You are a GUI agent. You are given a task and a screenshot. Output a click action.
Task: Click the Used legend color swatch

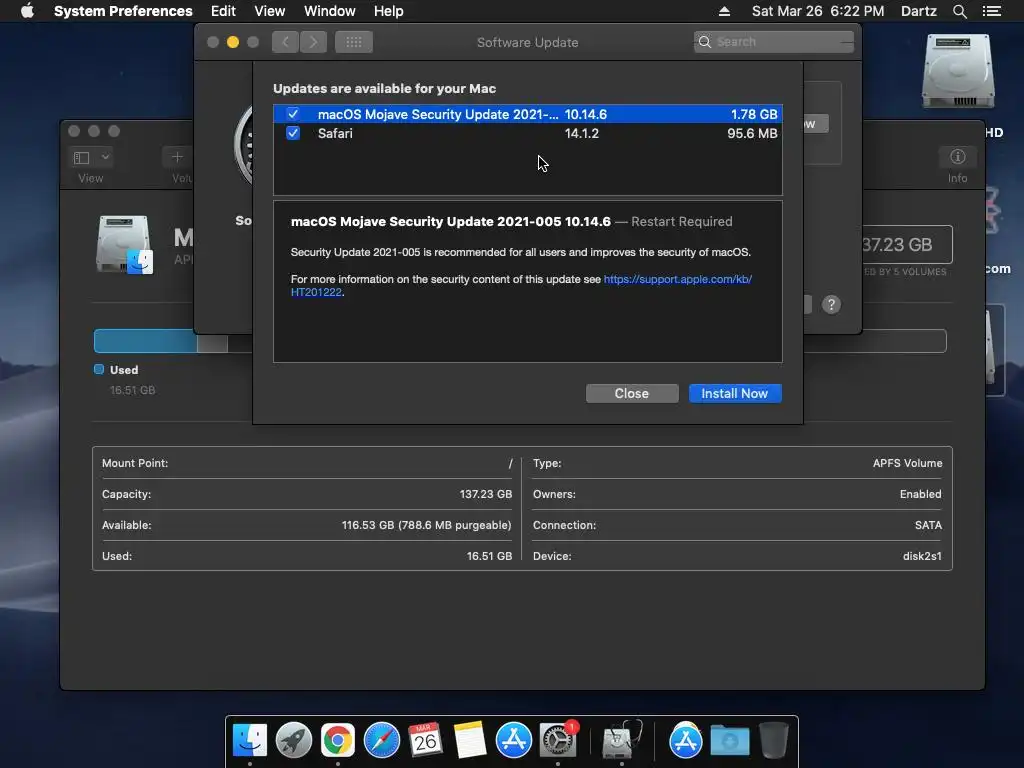[x=99, y=369]
